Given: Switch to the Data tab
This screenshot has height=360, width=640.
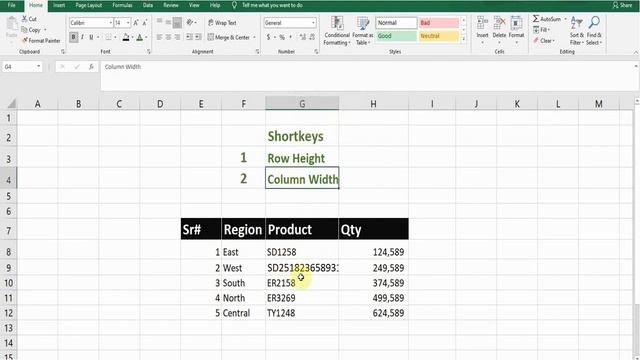Looking at the screenshot, I should [148, 5].
